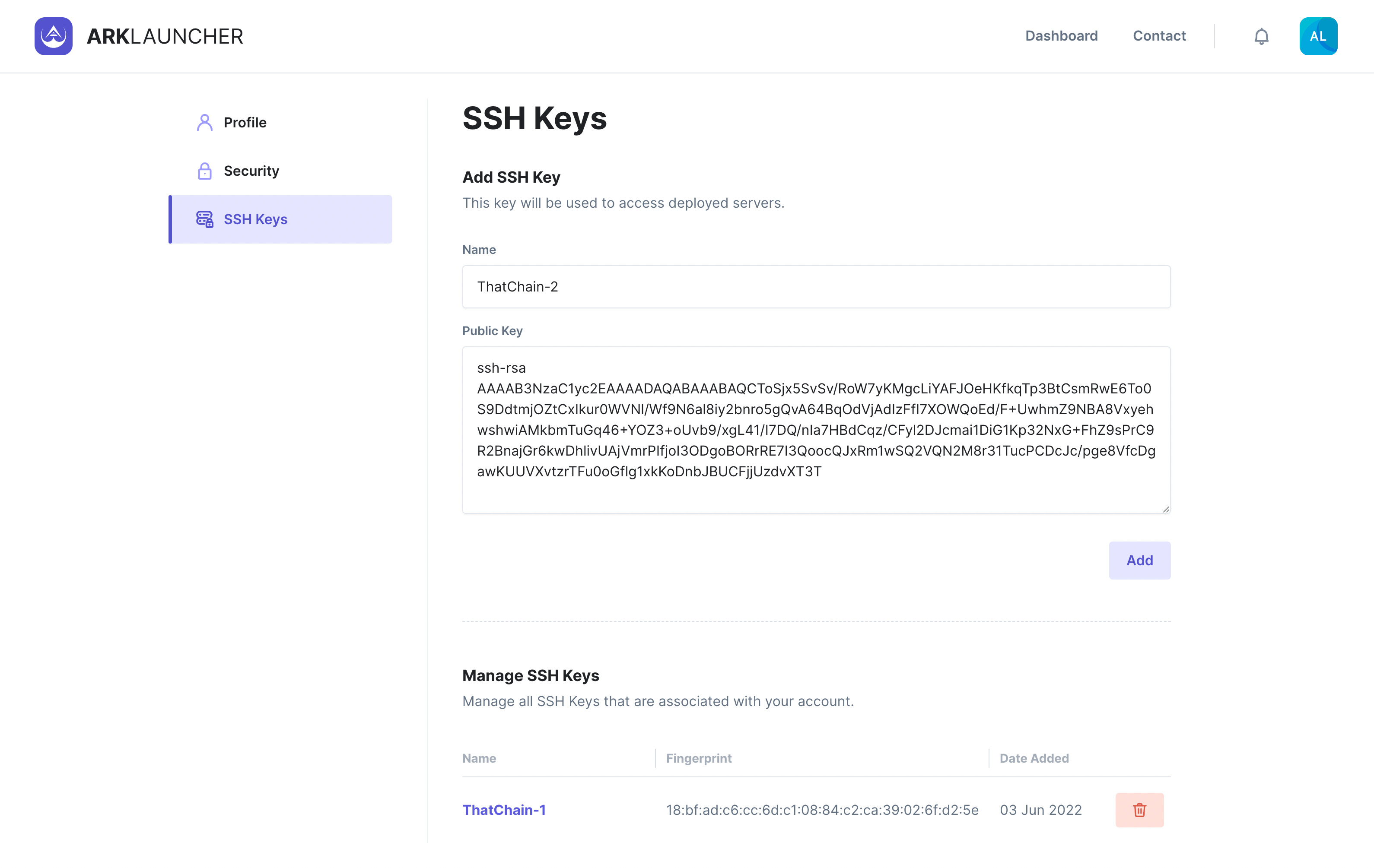Open the AL user avatar menu
The image size is (1374, 868).
coord(1318,37)
